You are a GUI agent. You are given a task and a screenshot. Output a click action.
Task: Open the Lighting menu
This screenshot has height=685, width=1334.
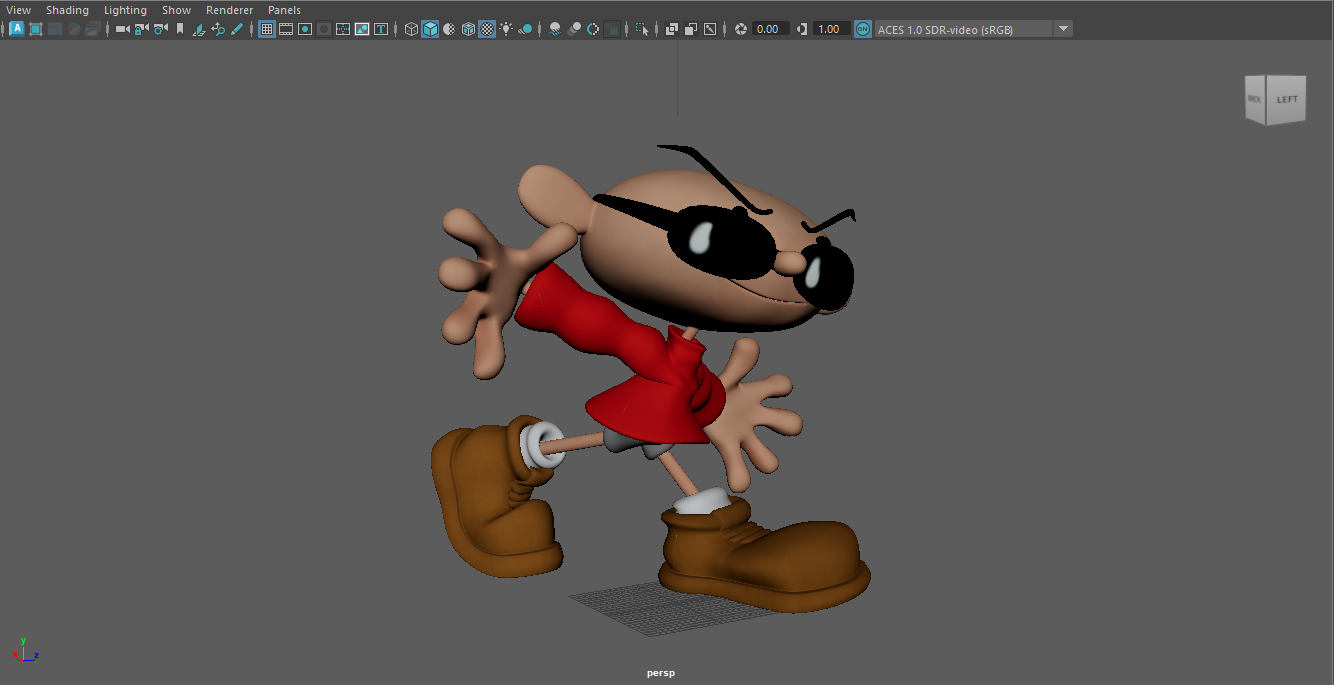[125, 10]
